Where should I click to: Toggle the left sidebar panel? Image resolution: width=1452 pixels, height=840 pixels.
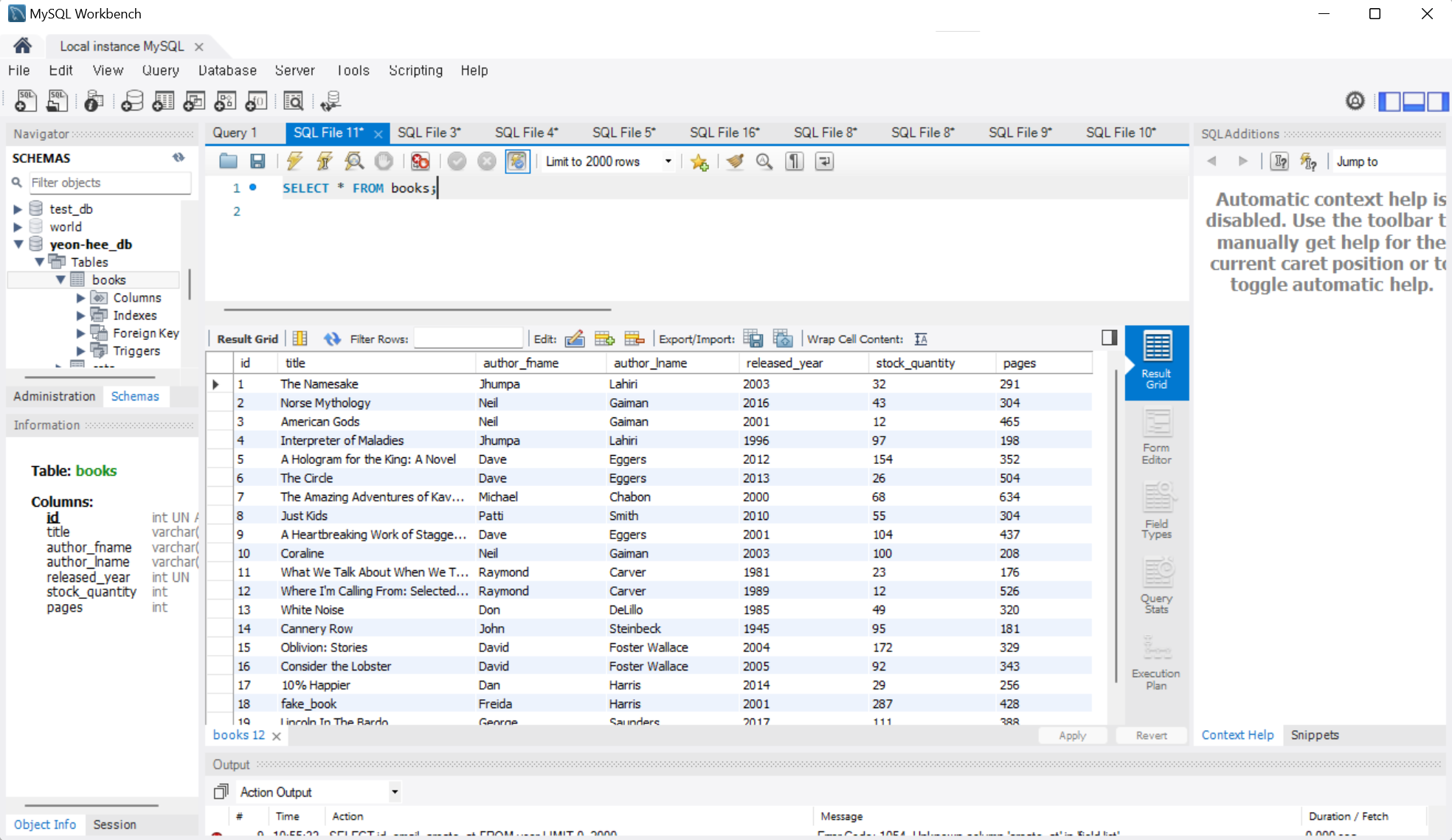click(1389, 101)
